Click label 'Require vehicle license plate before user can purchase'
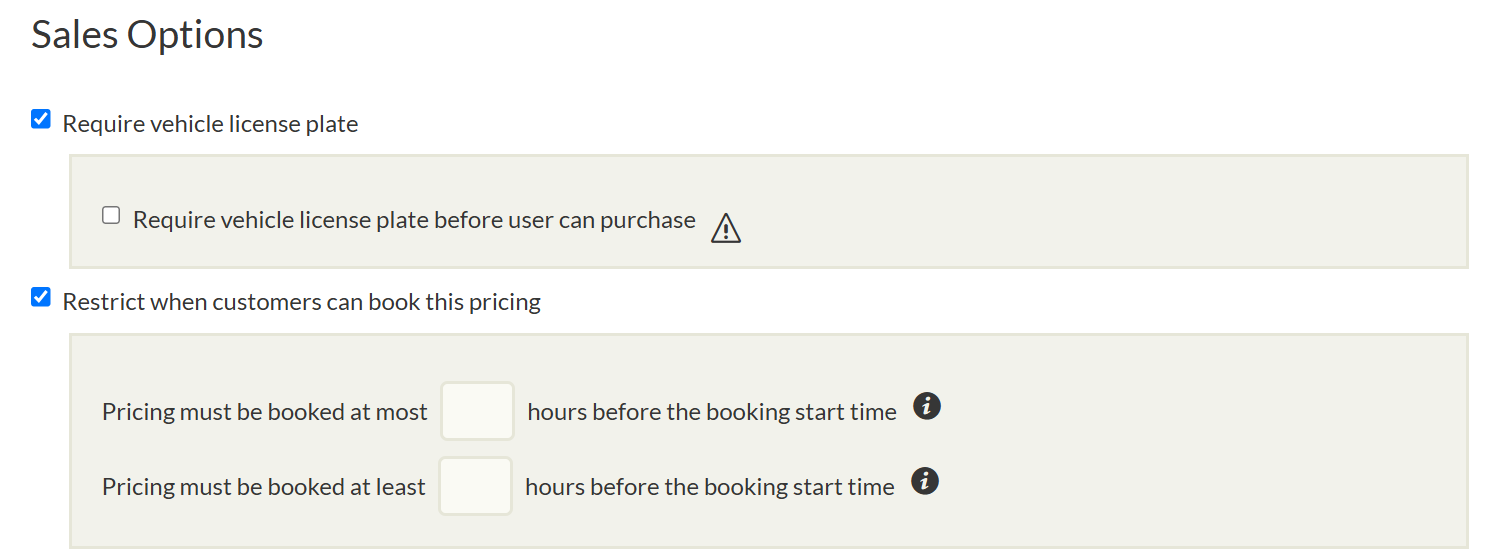The height and width of the screenshot is (559, 1485). [414, 220]
